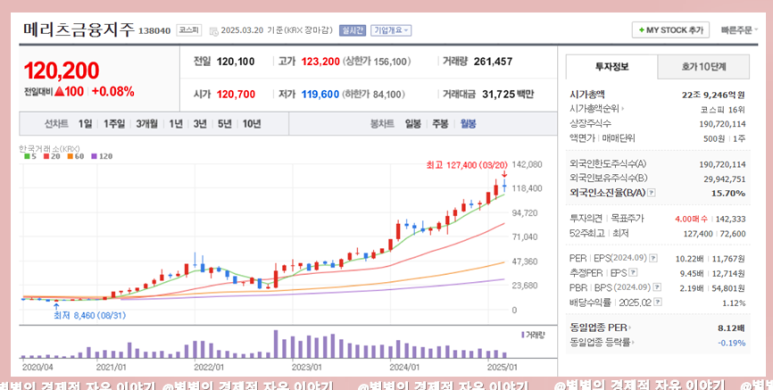
Task: Click the 142,080 y-axis label
Action: (527, 165)
